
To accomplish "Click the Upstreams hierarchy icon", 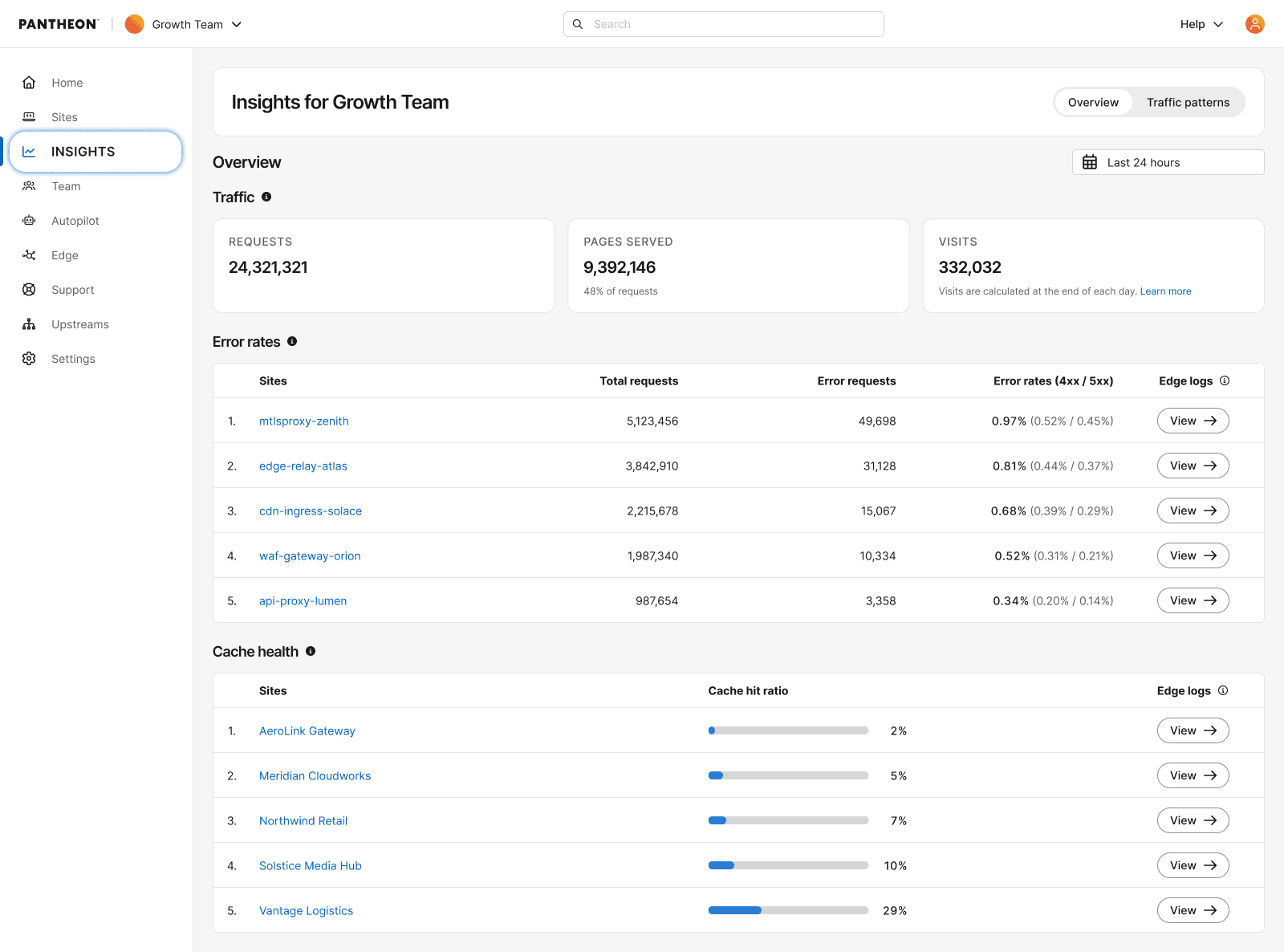I will [x=29, y=324].
